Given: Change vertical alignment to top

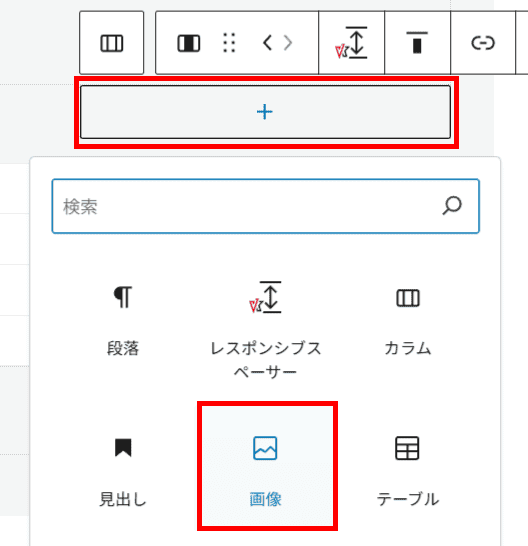Looking at the screenshot, I should pyautogui.click(x=417, y=43).
